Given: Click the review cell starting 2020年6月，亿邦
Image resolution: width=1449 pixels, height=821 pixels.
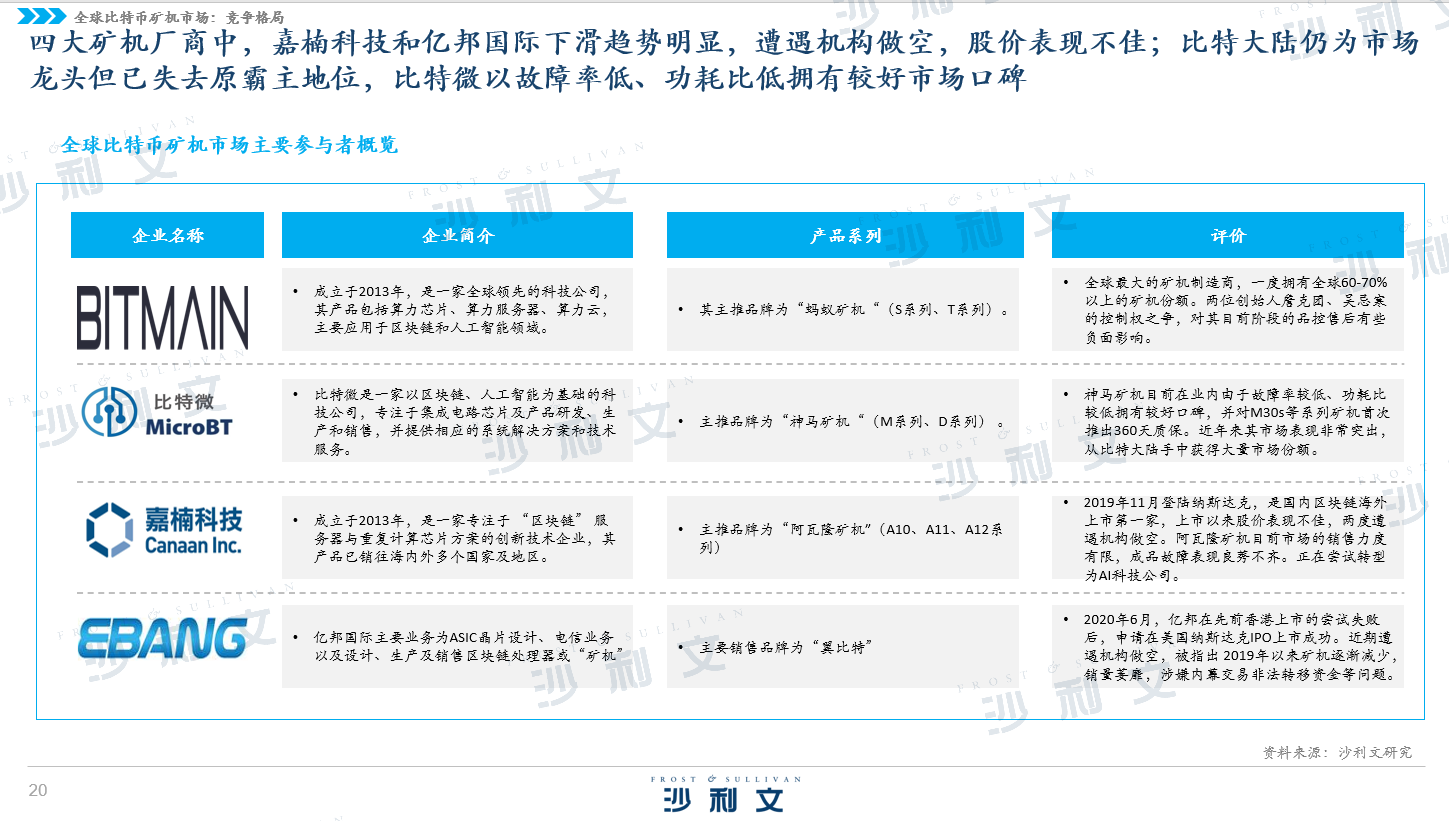Looking at the screenshot, I should 1228,646.
